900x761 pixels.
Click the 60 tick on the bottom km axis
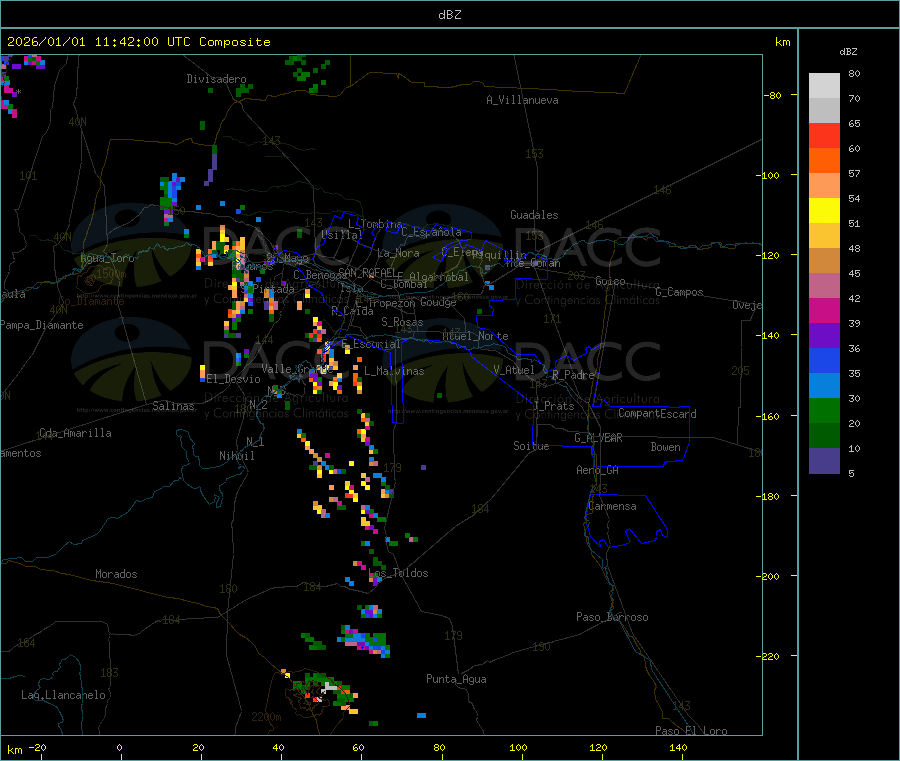tap(359, 747)
